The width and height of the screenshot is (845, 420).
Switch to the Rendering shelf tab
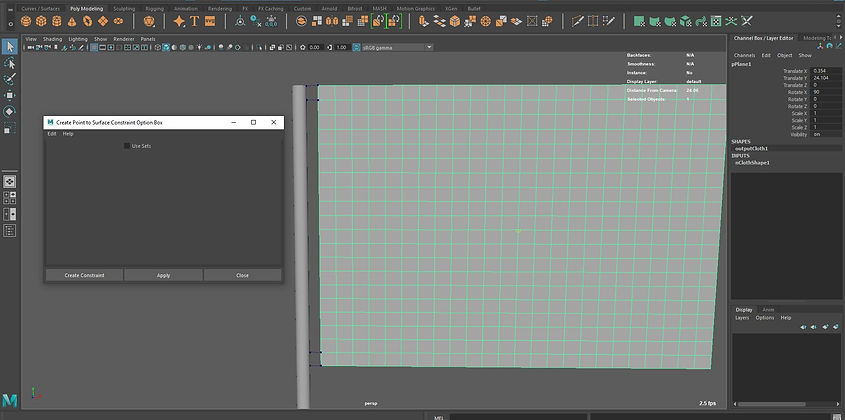[220, 9]
